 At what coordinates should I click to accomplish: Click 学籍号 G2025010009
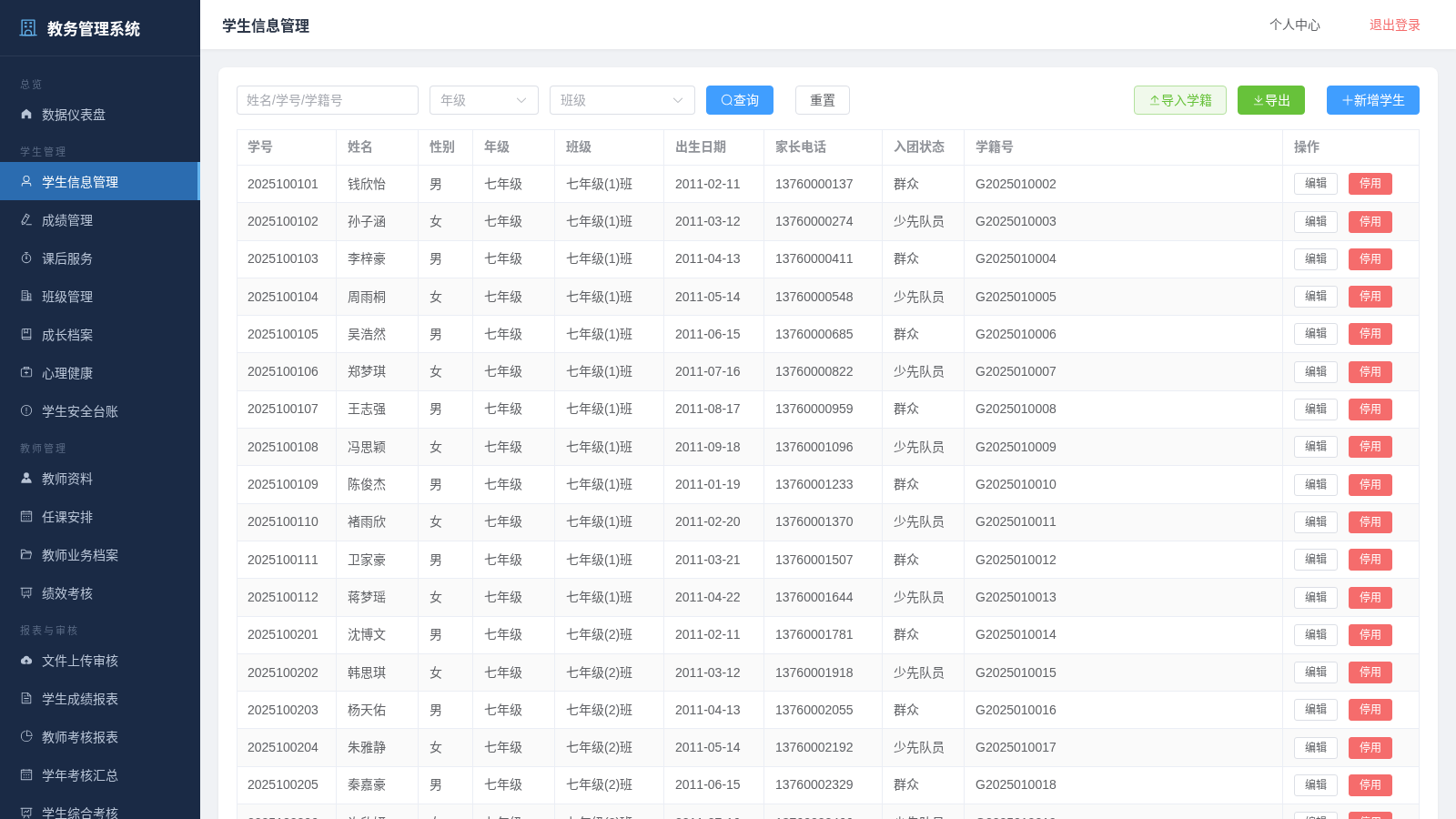pos(1016,447)
